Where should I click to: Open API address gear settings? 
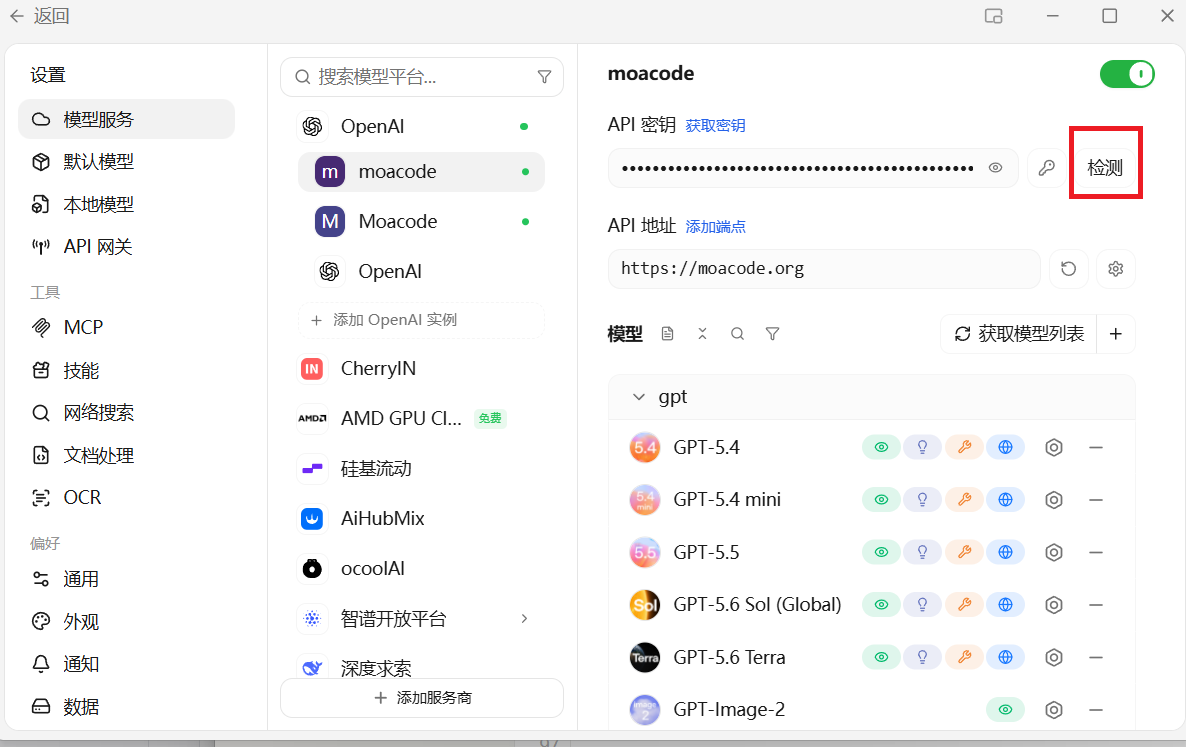pos(1116,268)
